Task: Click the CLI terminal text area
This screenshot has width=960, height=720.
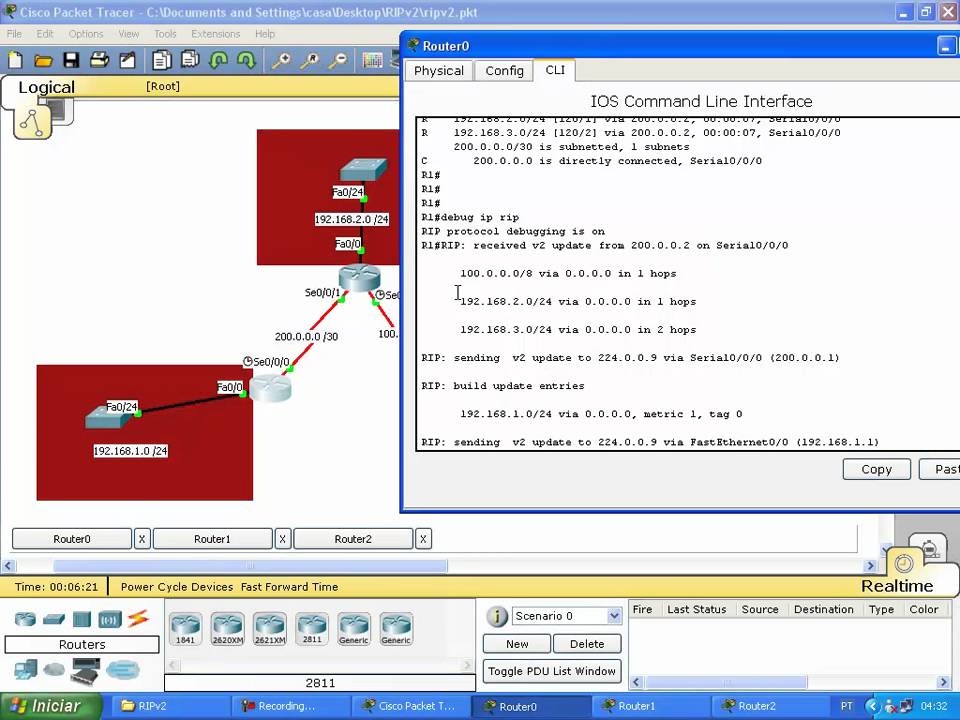Action: coord(688,283)
